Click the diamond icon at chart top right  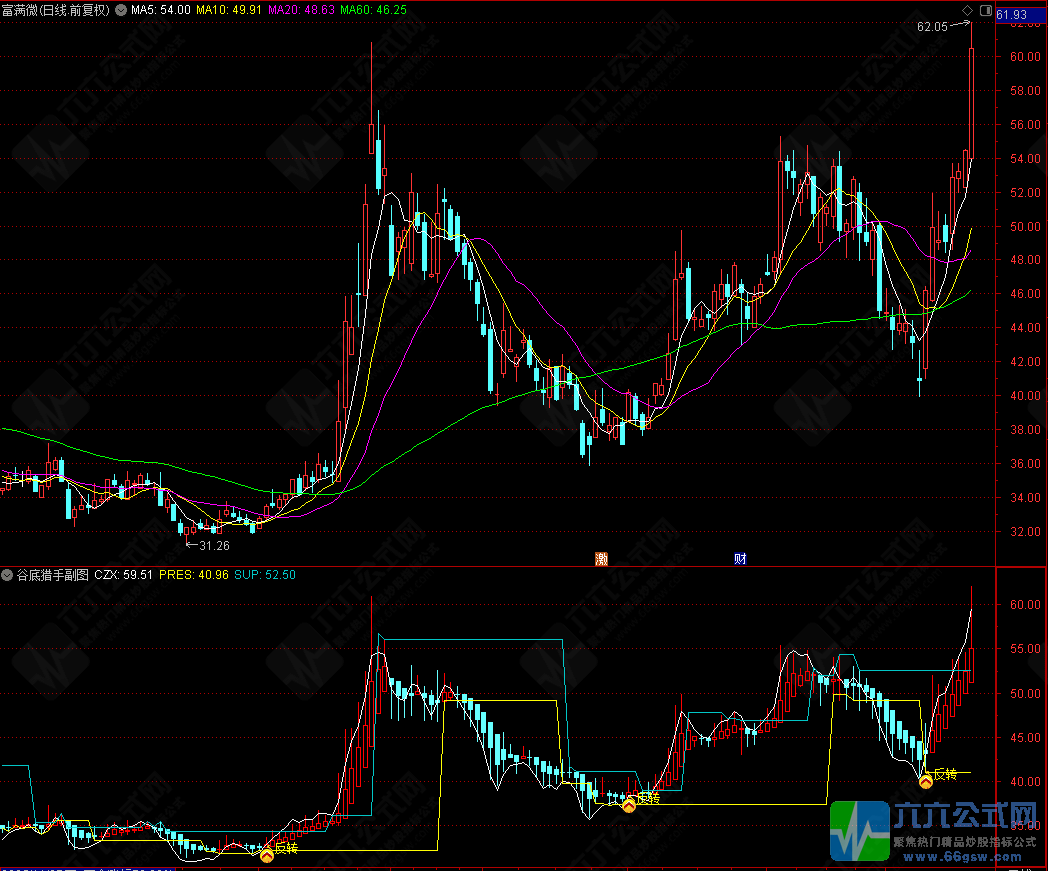(967, 10)
